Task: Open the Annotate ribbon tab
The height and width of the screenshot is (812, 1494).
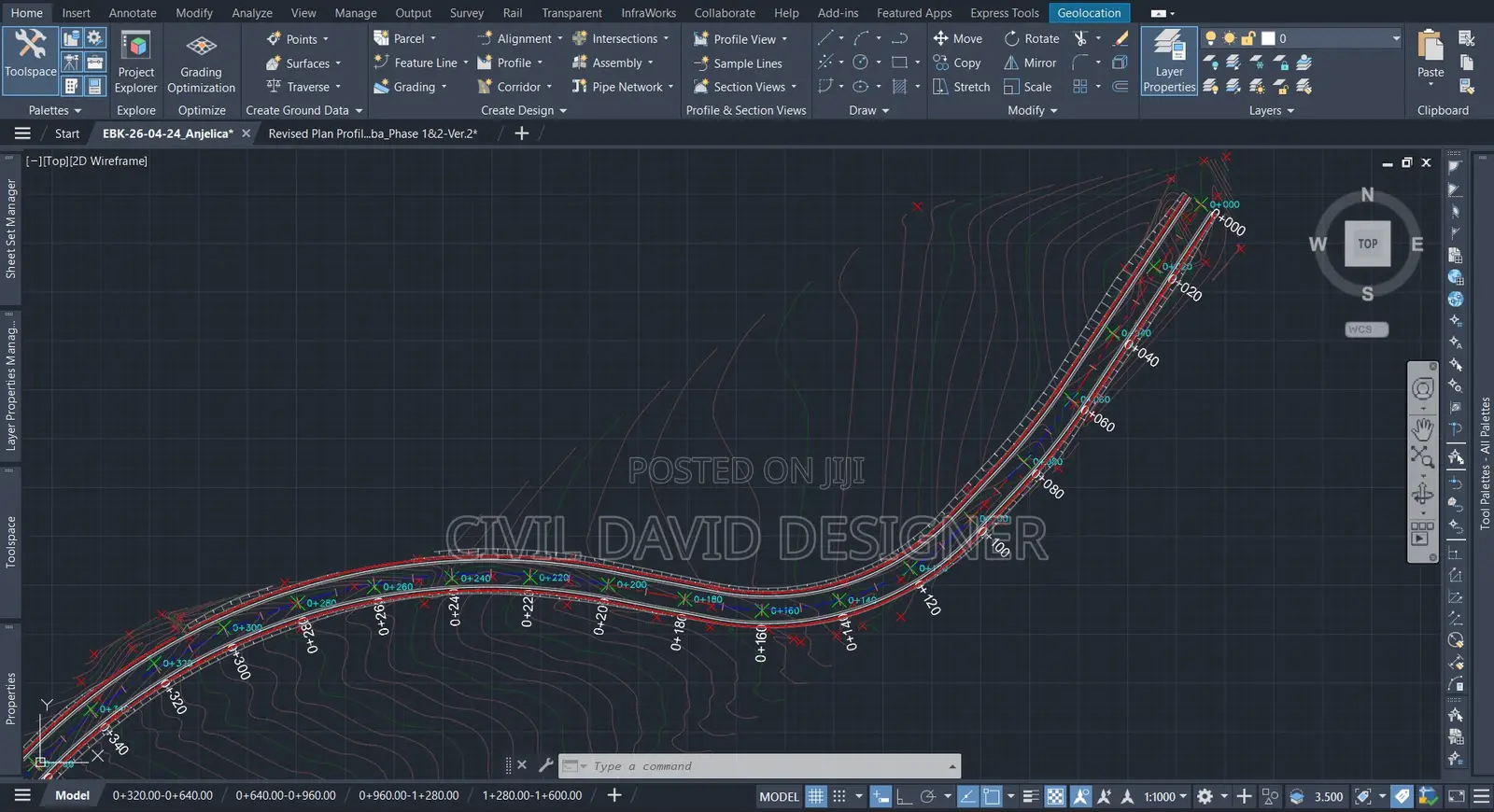Action: (133, 13)
